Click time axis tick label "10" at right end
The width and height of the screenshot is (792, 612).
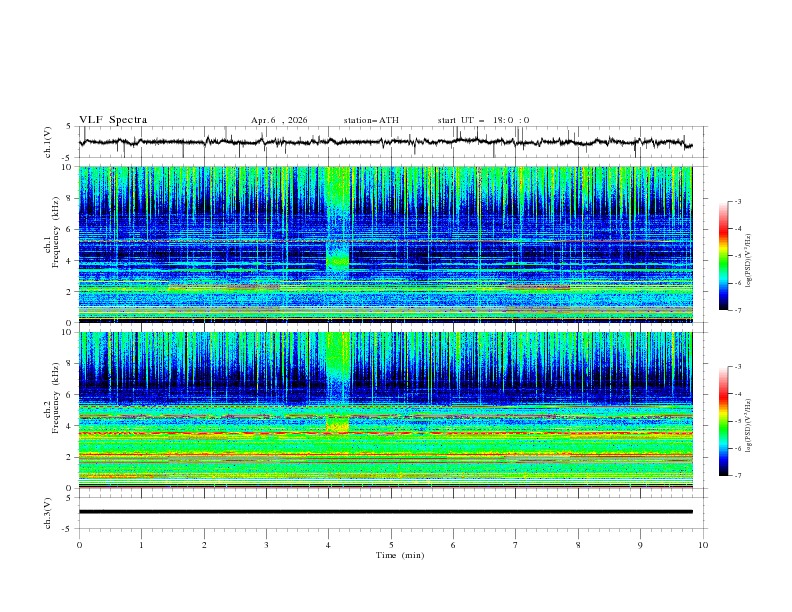click(x=703, y=545)
